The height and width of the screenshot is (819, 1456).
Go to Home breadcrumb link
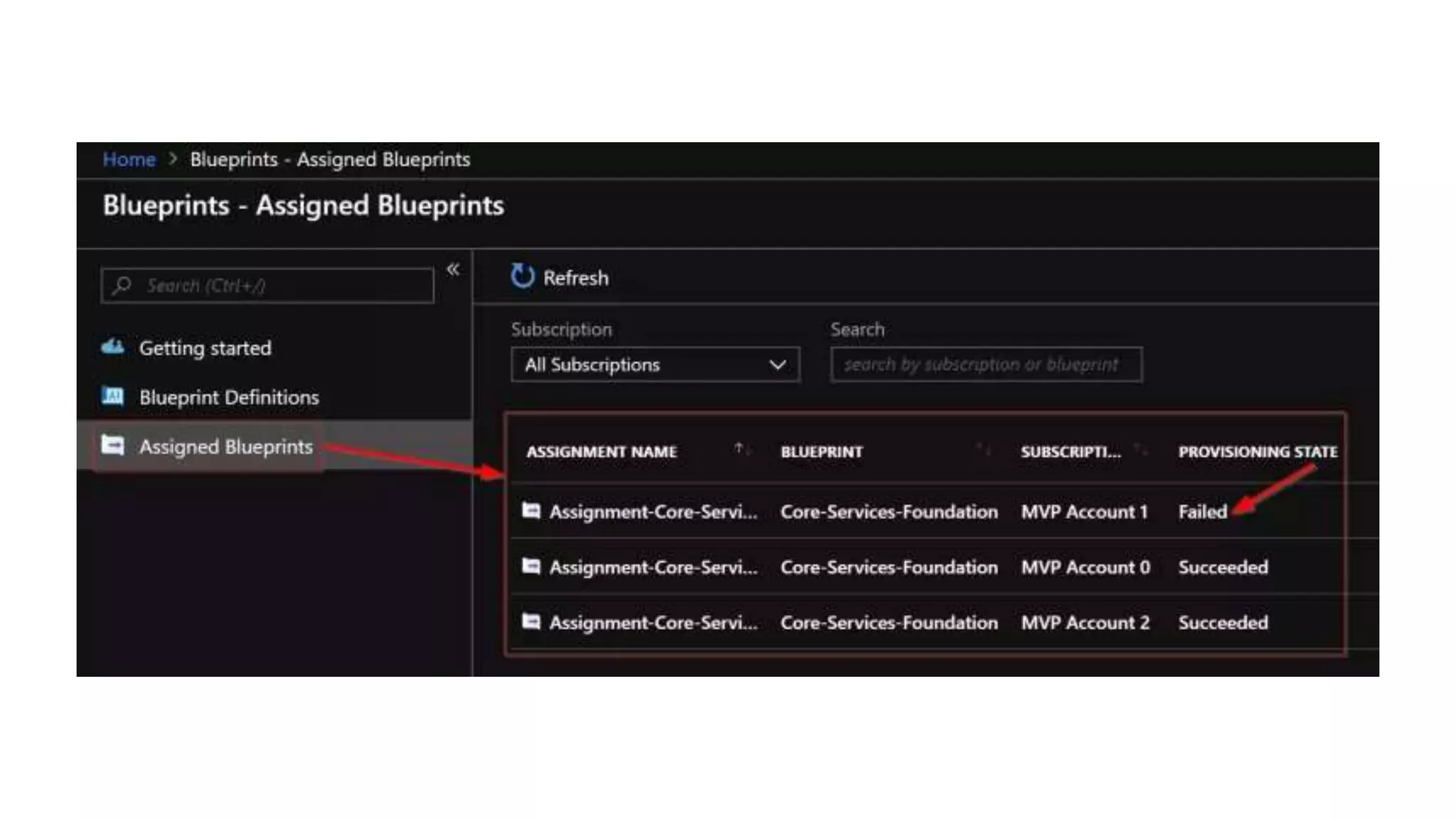[129, 159]
